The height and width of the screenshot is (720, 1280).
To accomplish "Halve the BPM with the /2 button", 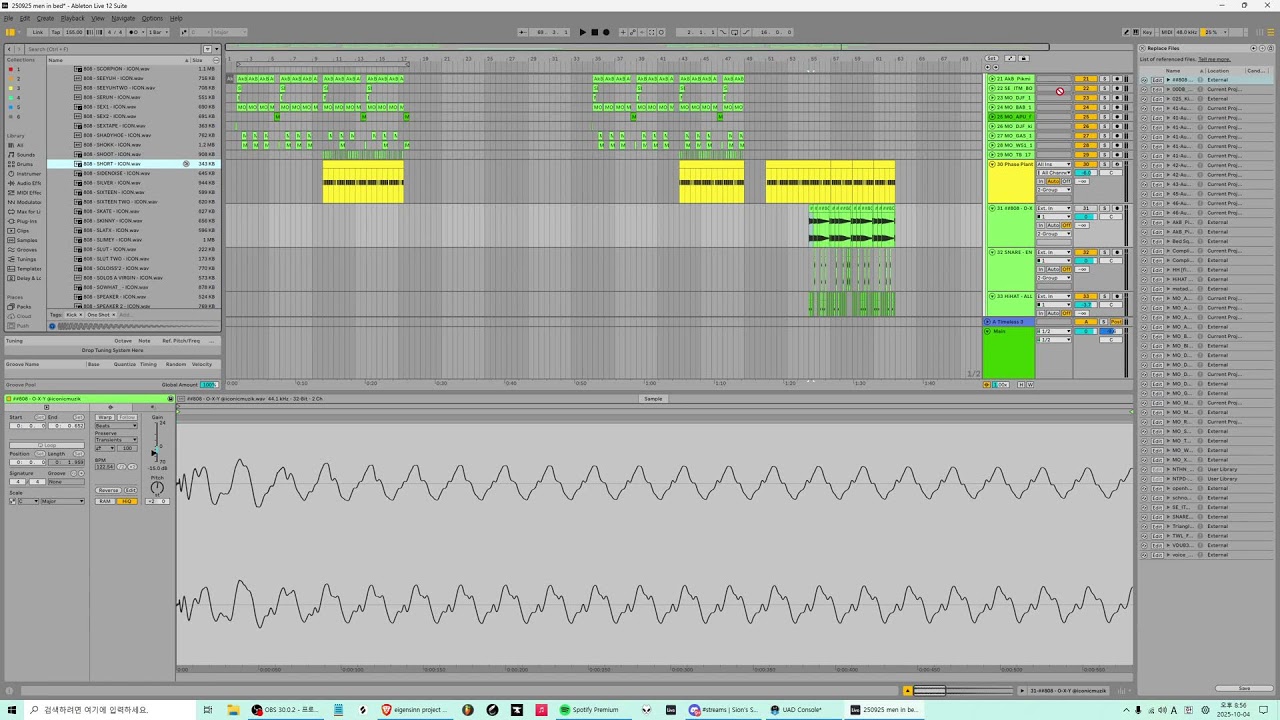I will click(x=123, y=467).
